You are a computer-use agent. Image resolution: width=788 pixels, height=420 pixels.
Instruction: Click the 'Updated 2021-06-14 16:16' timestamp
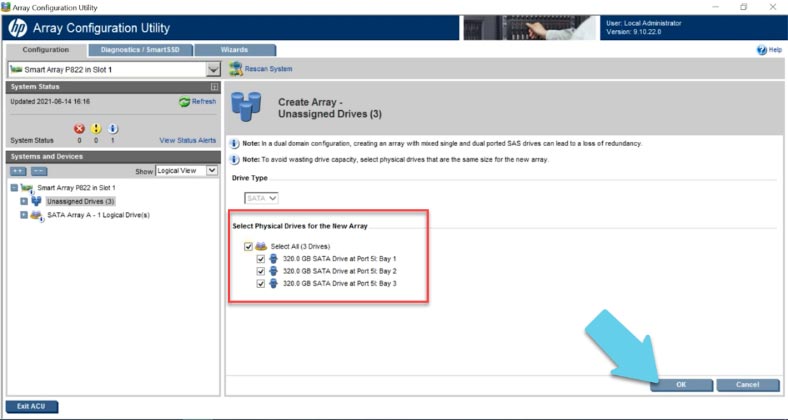[50, 101]
